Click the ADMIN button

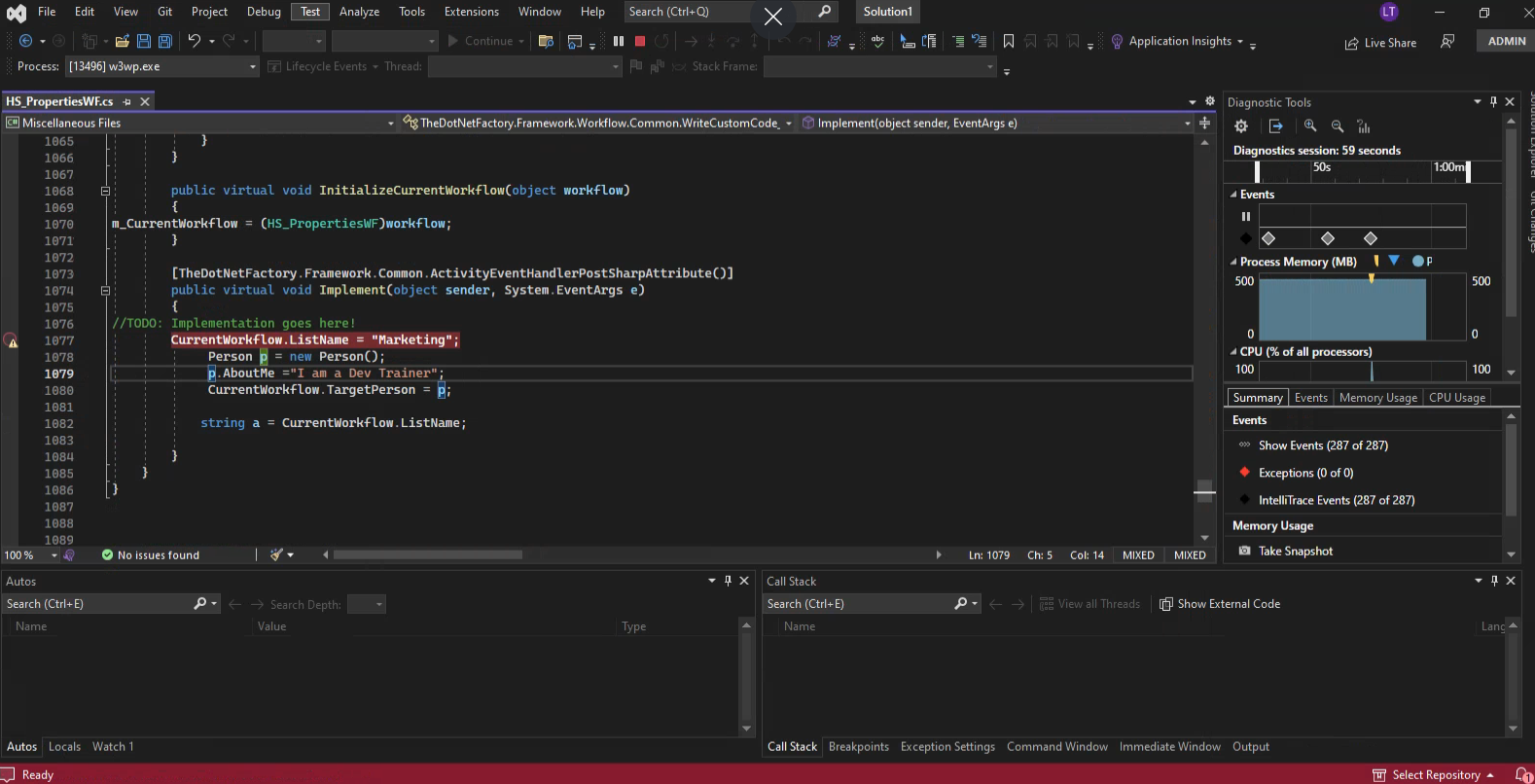1506,41
